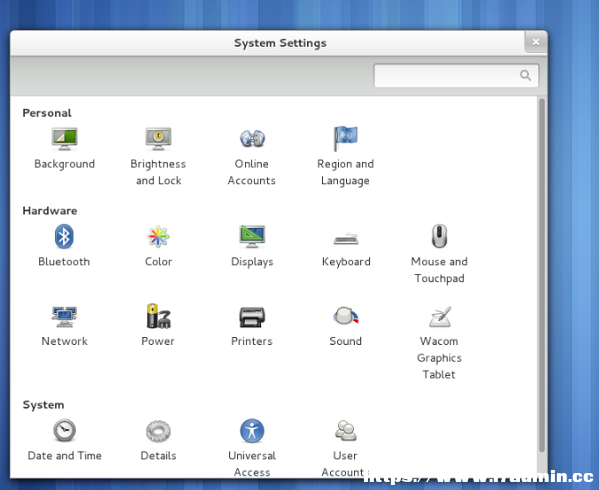
Task: Click the "Keyboard" label text
Action: (x=346, y=262)
